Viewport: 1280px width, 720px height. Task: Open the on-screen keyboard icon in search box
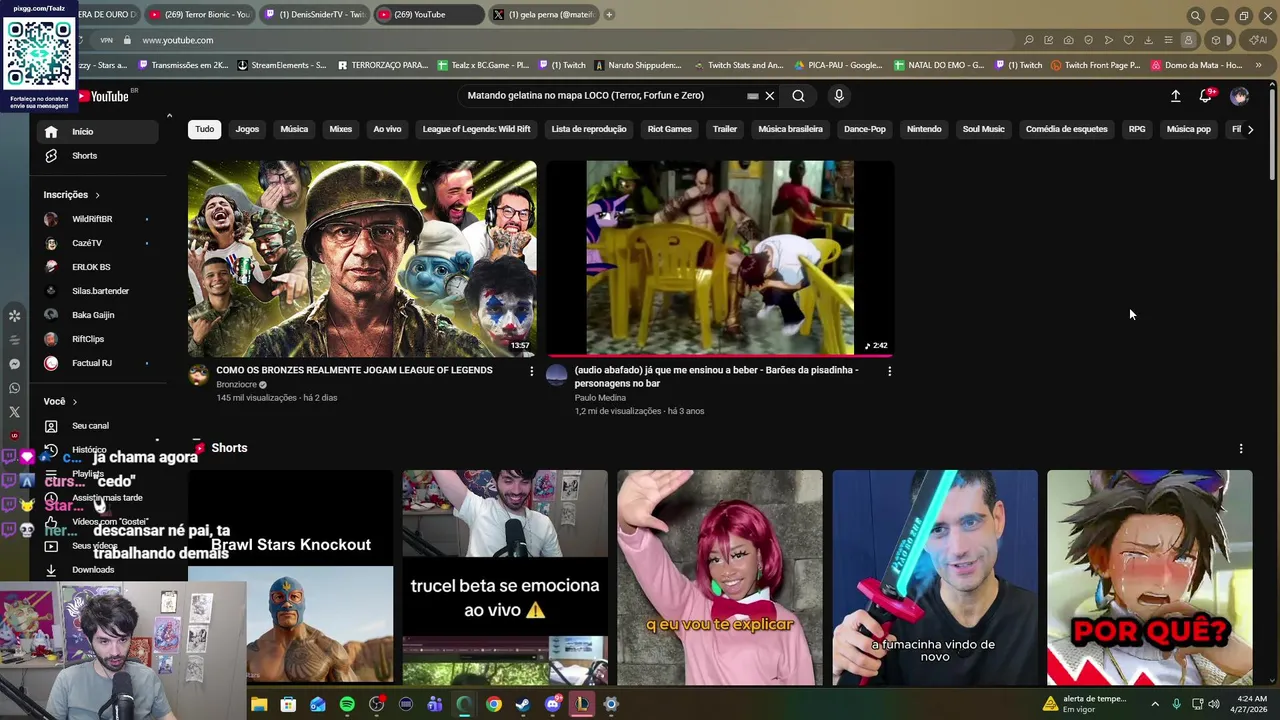click(752, 96)
